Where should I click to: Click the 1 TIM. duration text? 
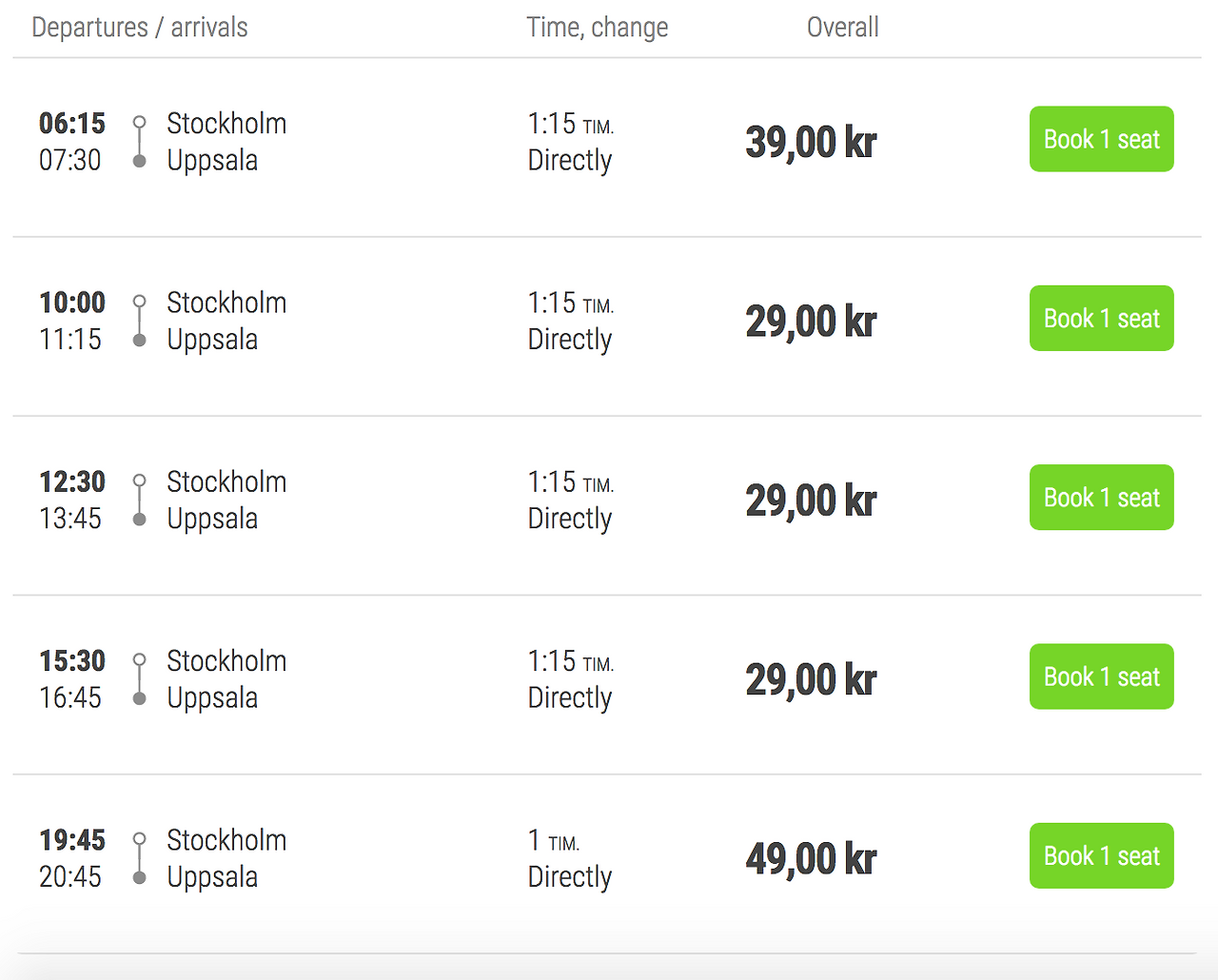[x=554, y=841]
